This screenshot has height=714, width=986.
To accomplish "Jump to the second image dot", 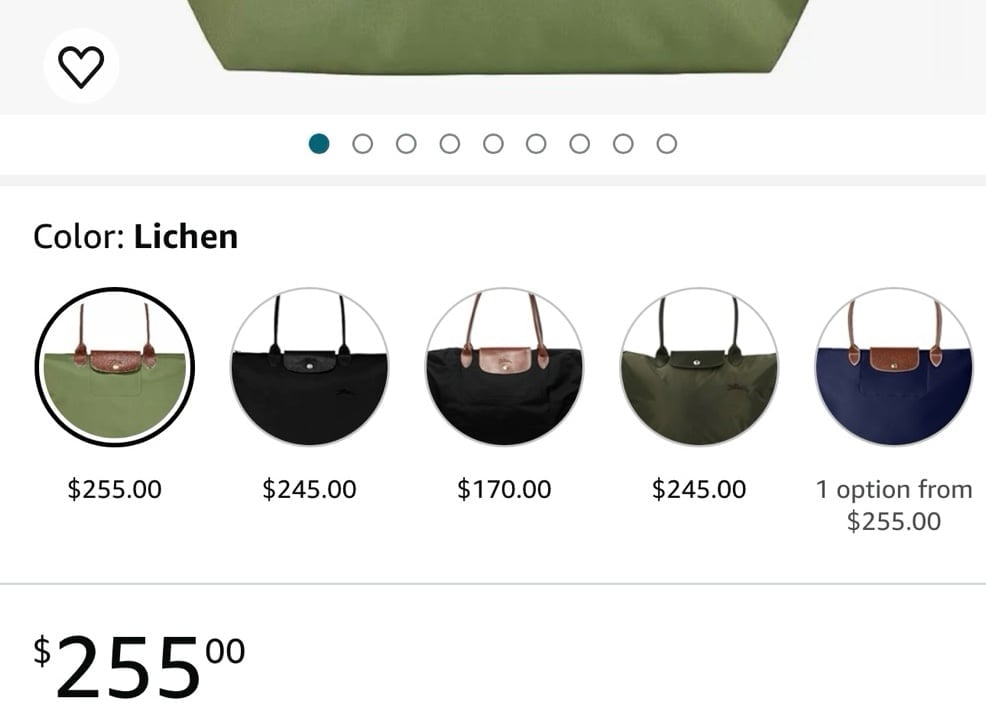I will click(x=362, y=144).
